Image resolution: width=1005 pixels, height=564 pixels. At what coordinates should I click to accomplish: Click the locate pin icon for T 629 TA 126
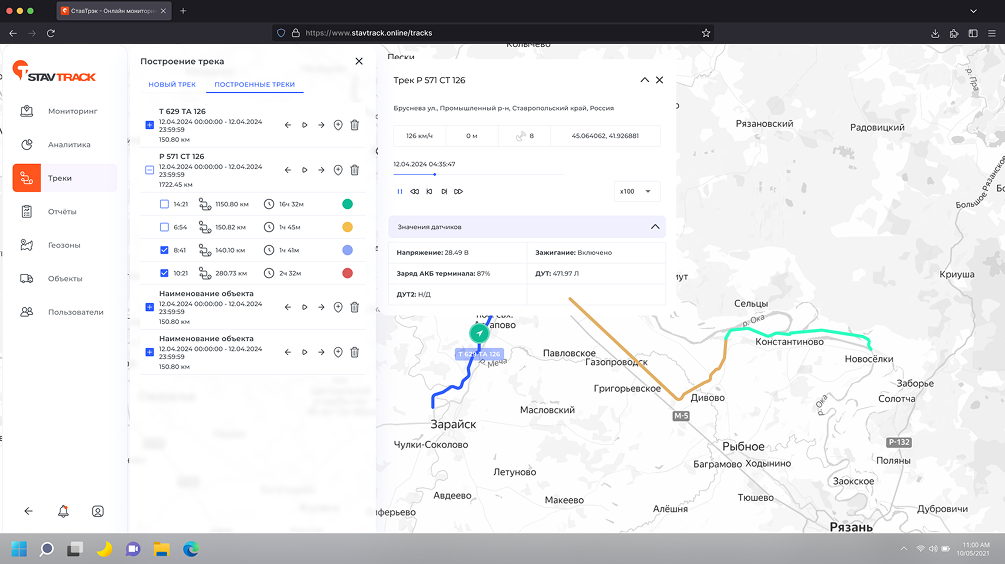tap(338, 125)
